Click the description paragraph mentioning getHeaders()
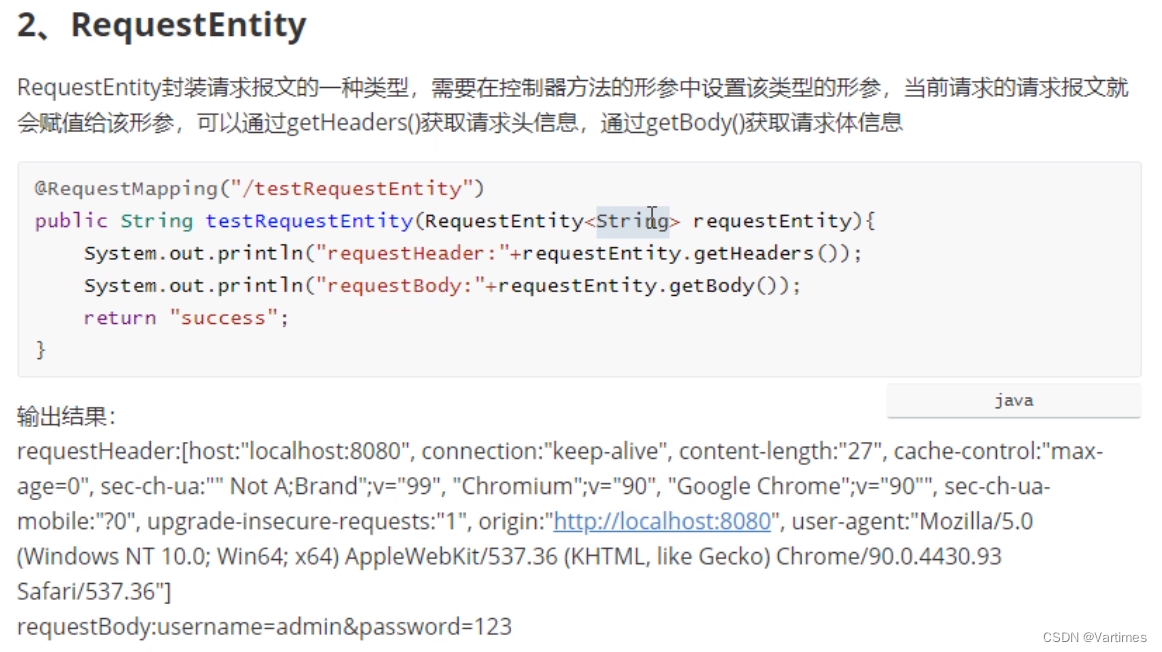The width and height of the screenshot is (1162, 652). point(572,104)
